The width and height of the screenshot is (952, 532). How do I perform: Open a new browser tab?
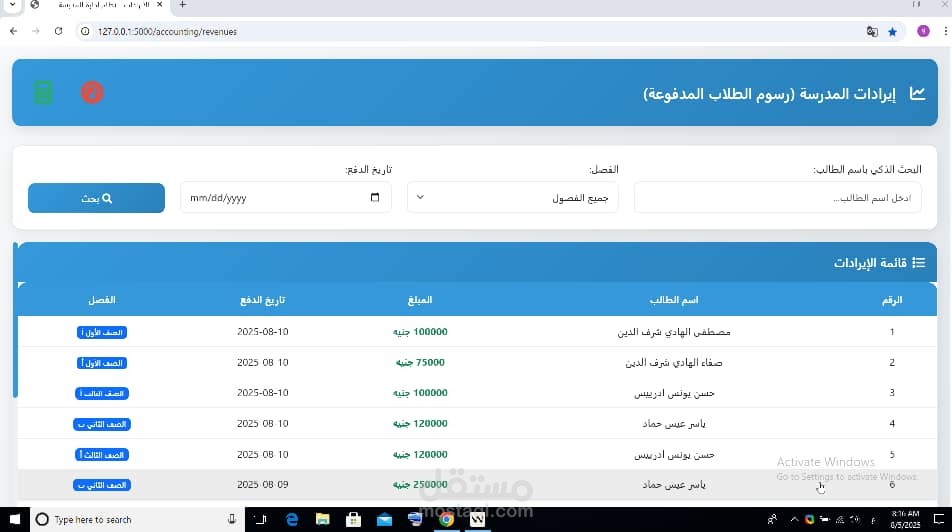183,5
